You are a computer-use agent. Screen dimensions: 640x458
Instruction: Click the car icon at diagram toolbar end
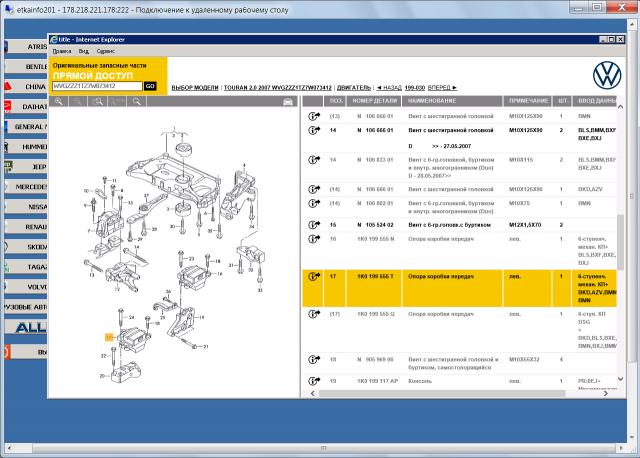(x=288, y=102)
